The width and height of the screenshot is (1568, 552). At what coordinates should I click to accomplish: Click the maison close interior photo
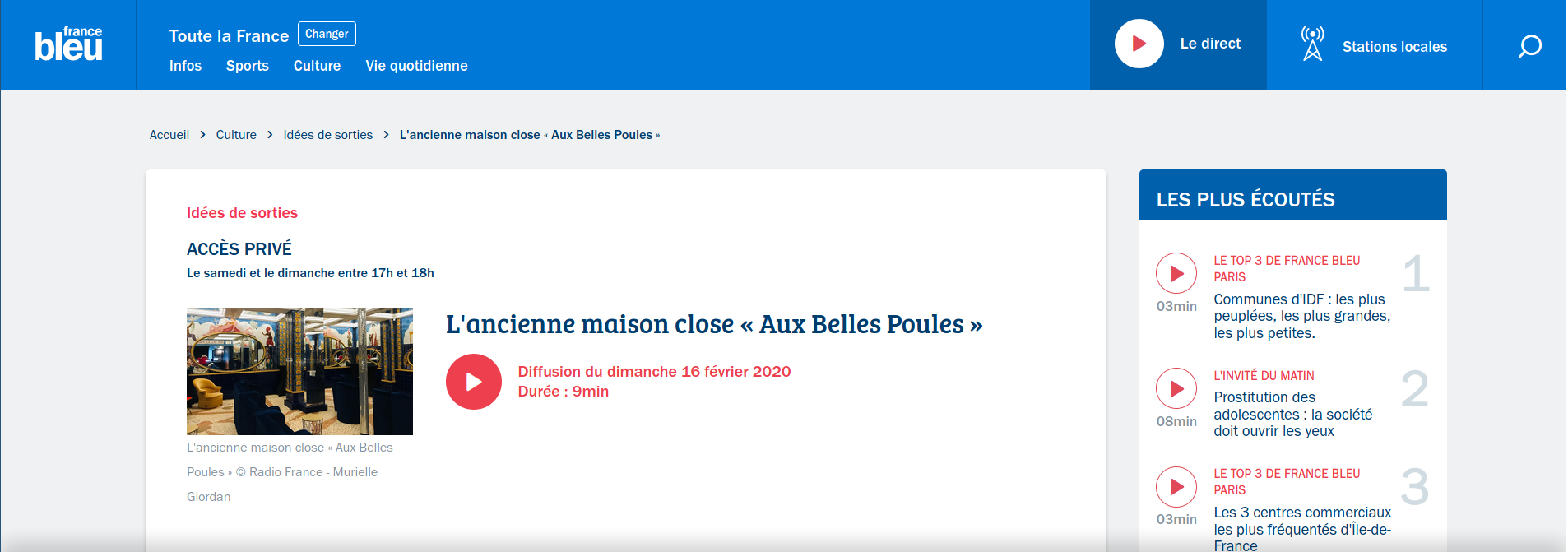[x=299, y=371]
